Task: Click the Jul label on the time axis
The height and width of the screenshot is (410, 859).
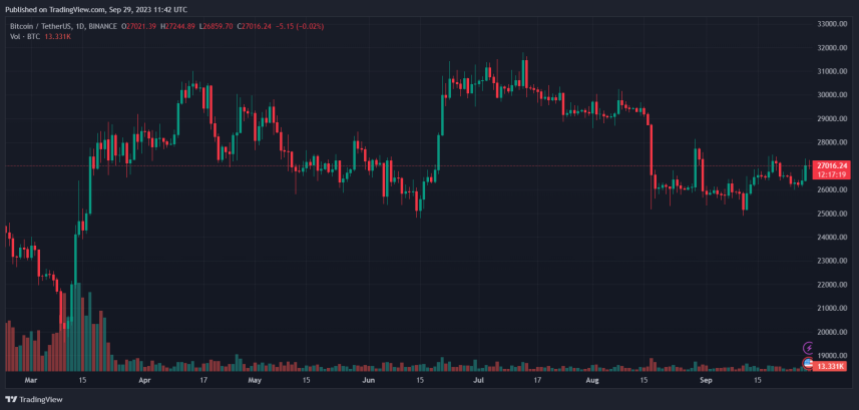Action: (x=479, y=380)
